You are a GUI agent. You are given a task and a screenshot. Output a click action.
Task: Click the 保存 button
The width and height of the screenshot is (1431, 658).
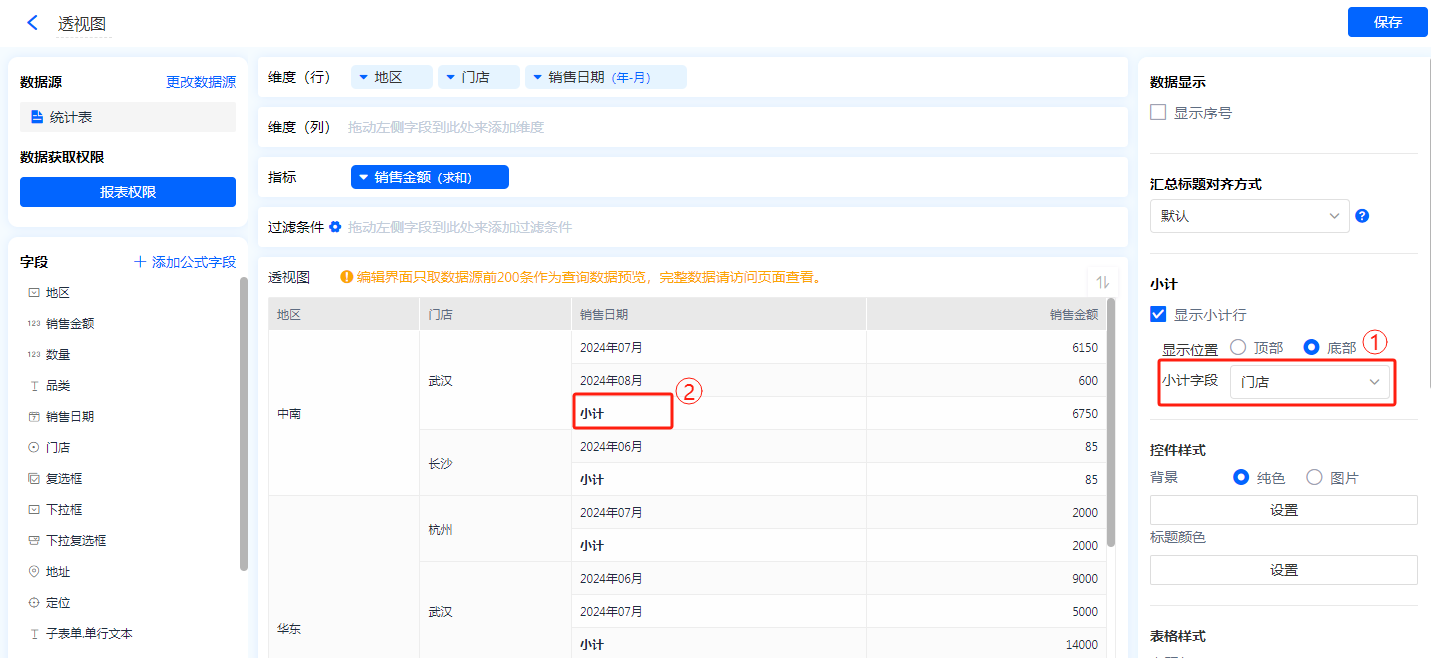(x=1387, y=22)
